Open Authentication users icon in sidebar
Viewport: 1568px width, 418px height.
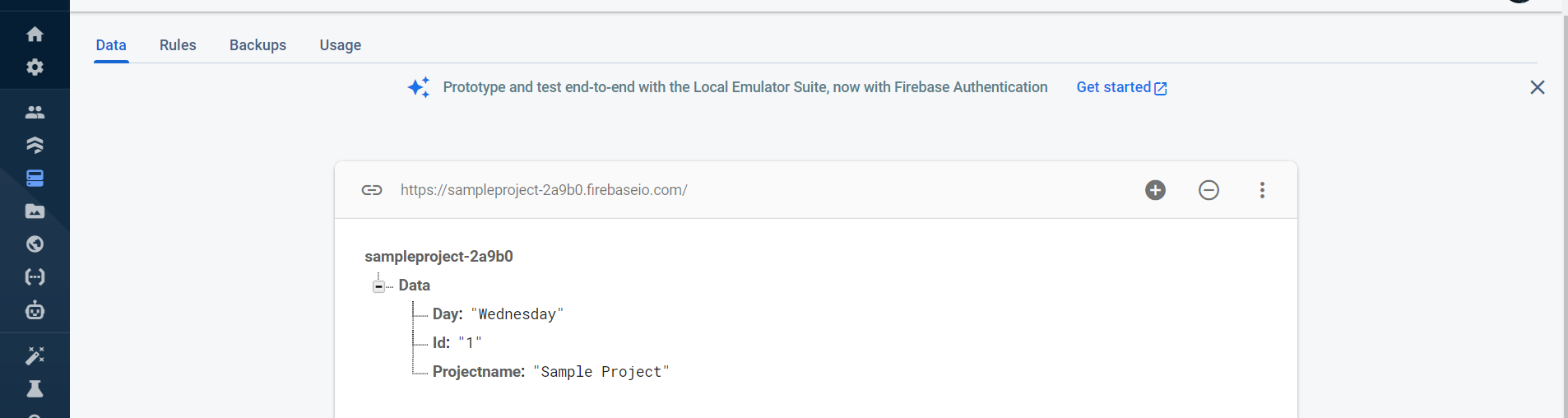tap(35, 112)
